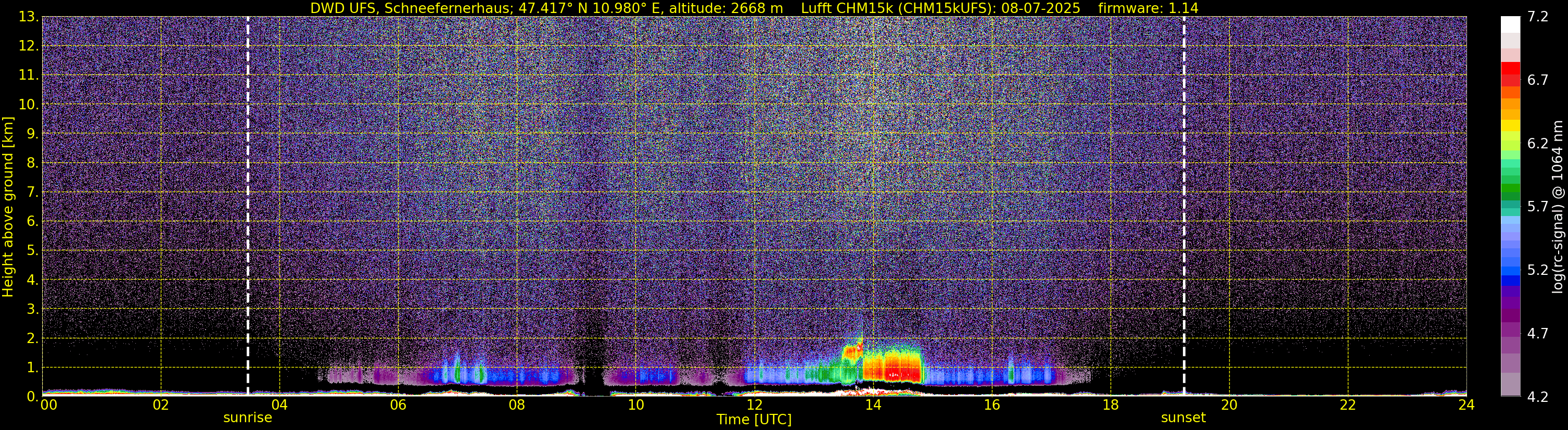1568x430 pixels.
Task: Click the time tick label '14'
Action: (873, 405)
